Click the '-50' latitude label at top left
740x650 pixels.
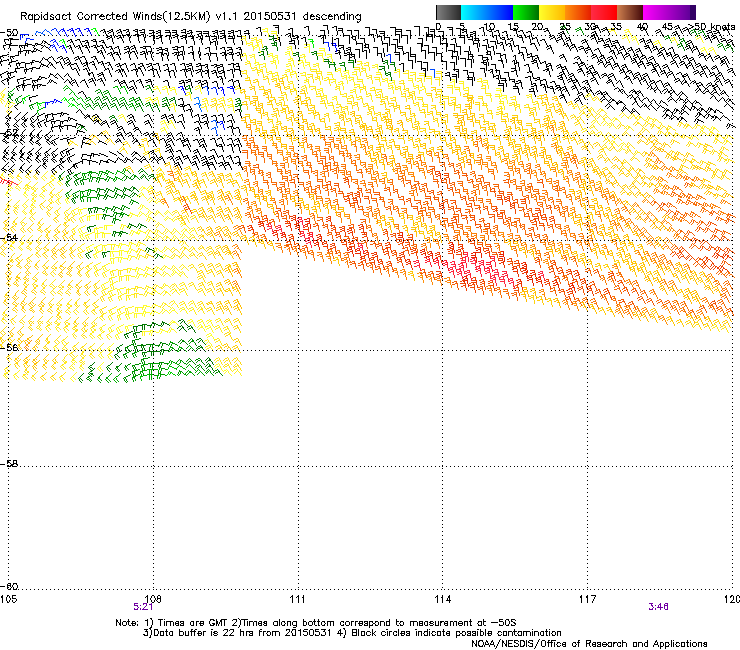(x=9, y=33)
